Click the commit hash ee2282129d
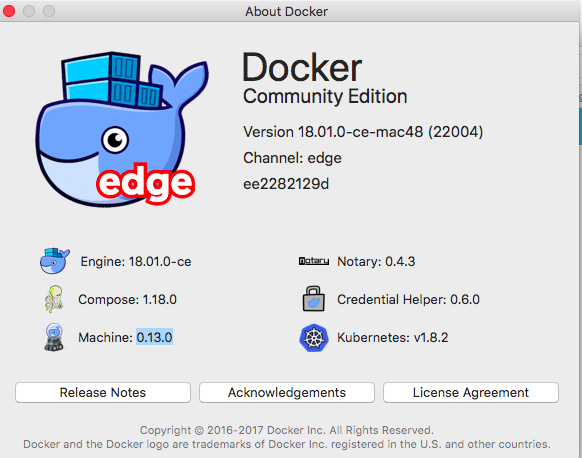The height and width of the screenshot is (458, 582). point(286,184)
